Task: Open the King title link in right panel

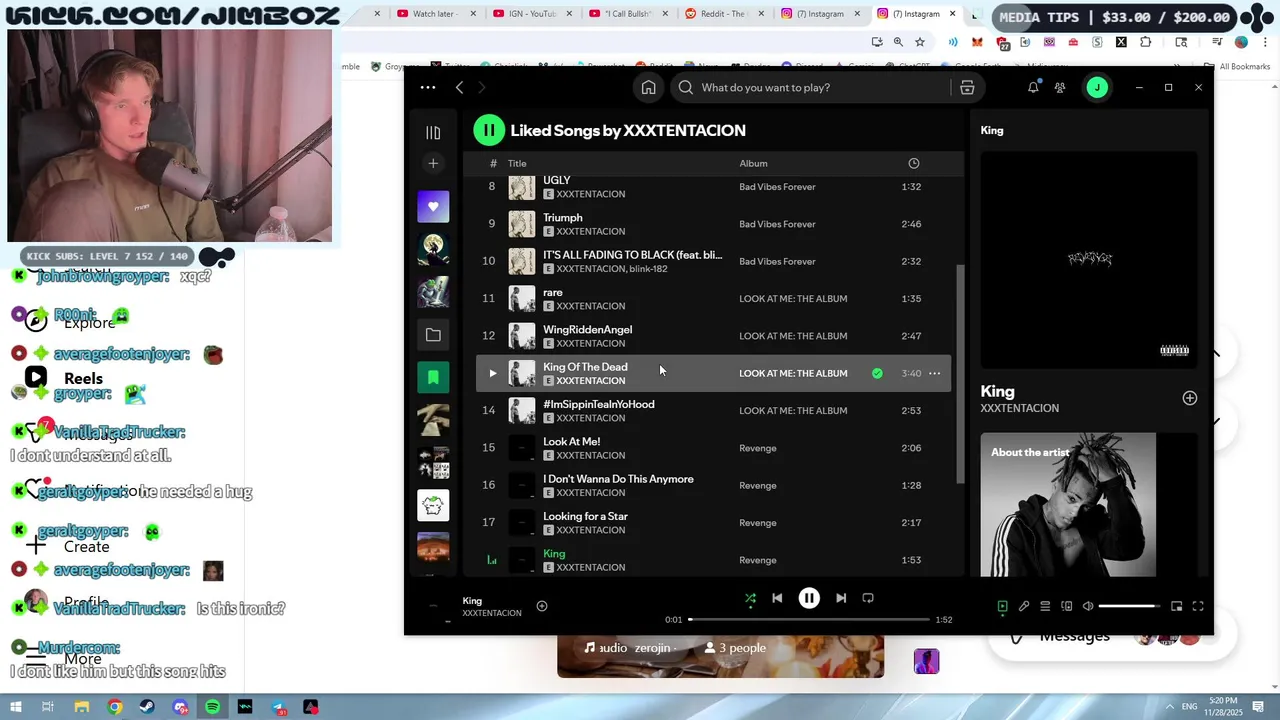Action: point(997,391)
